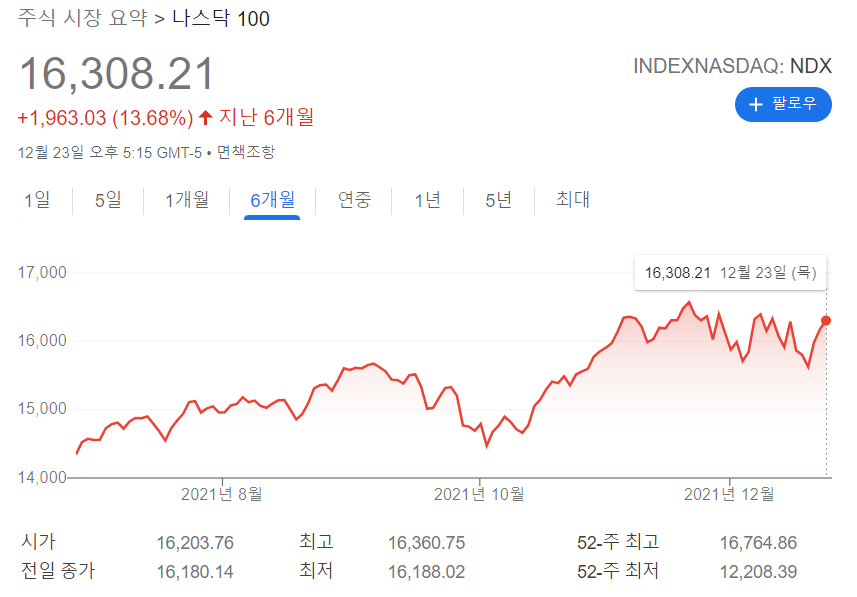Select the 1일 time range tab
857x597 pixels.
pos(37,200)
